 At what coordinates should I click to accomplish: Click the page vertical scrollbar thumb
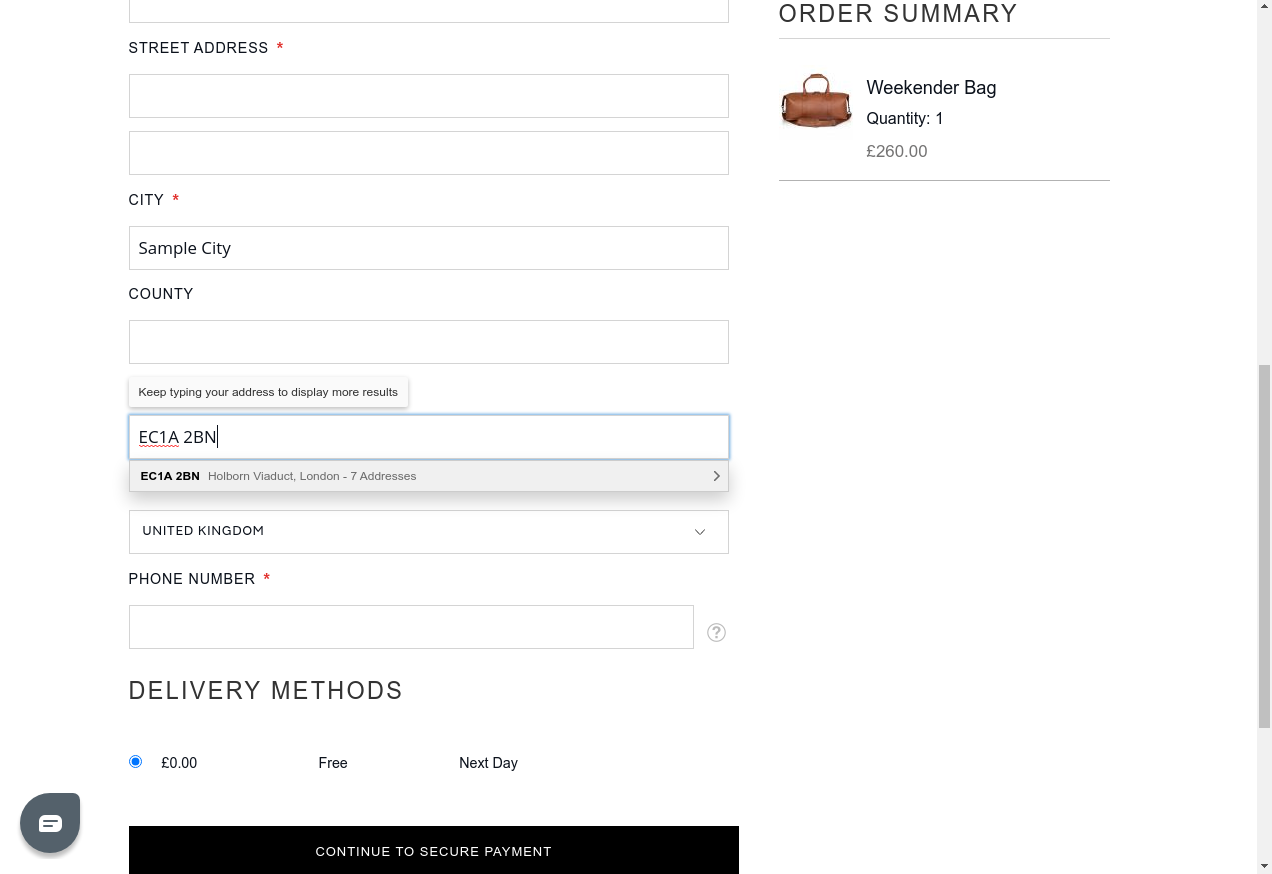click(1264, 545)
